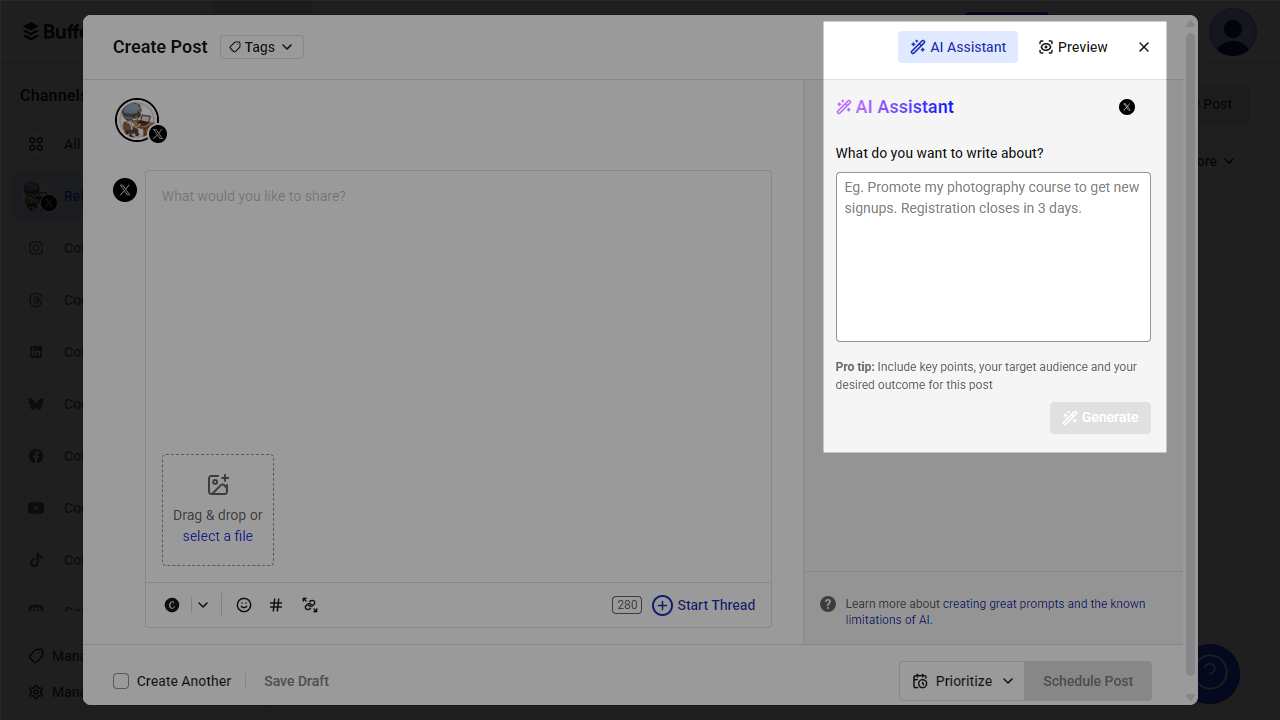
Task: Click the Canva integration icon
Action: (x=172, y=605)
